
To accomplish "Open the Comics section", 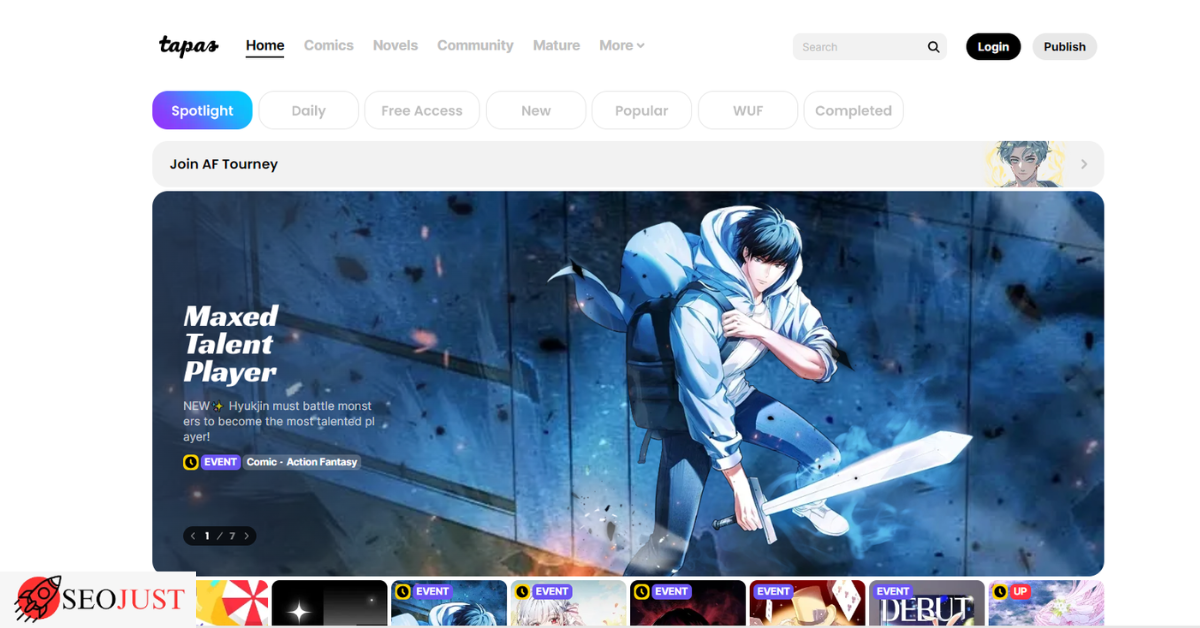I will point(329,46).
